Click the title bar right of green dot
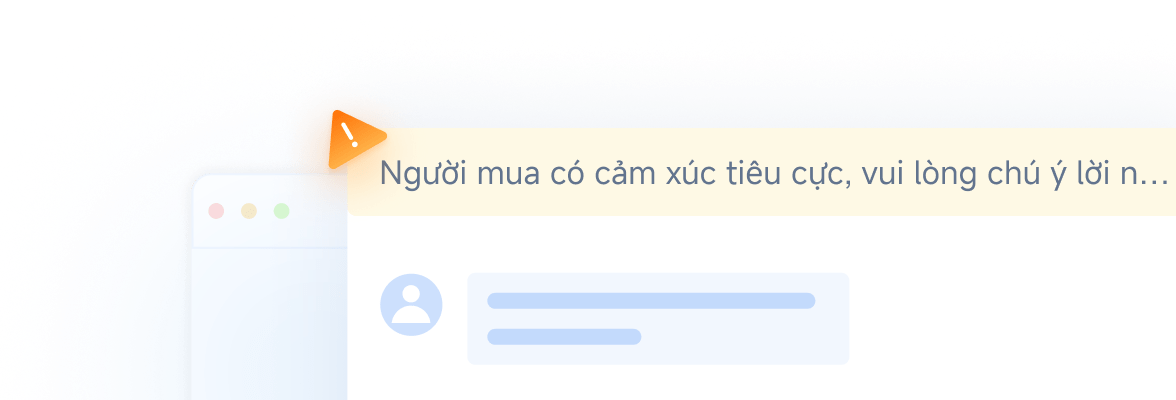Image resolution: width=1176 pixels, height=400 pixels. tap(321, 211)
